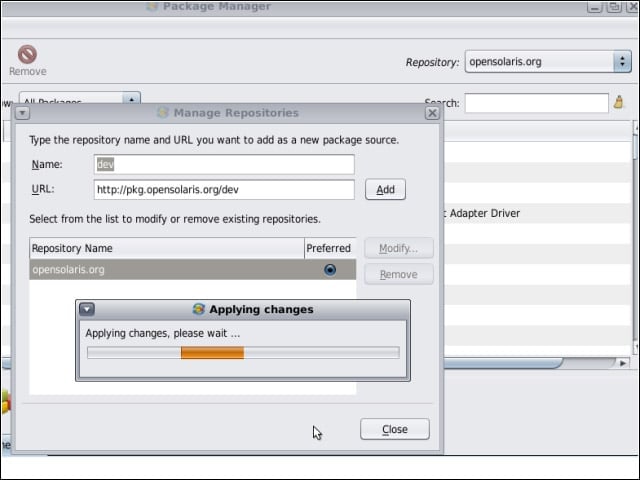Click the Close button in Manage Repositories

pyautogui.click(x=395, y=429)
